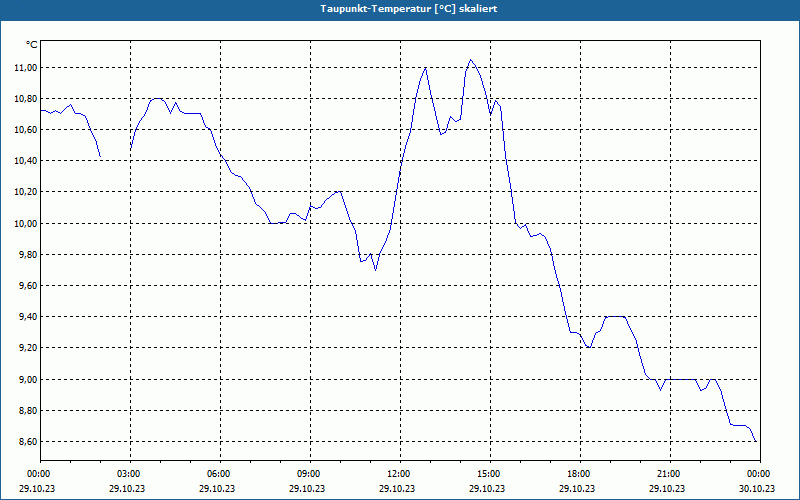This screenshot has width=800, height=500.
Task: Click the title 'Taupunkt-Temperatur [°C] skaliert'
Action: [x=409, y=9]
